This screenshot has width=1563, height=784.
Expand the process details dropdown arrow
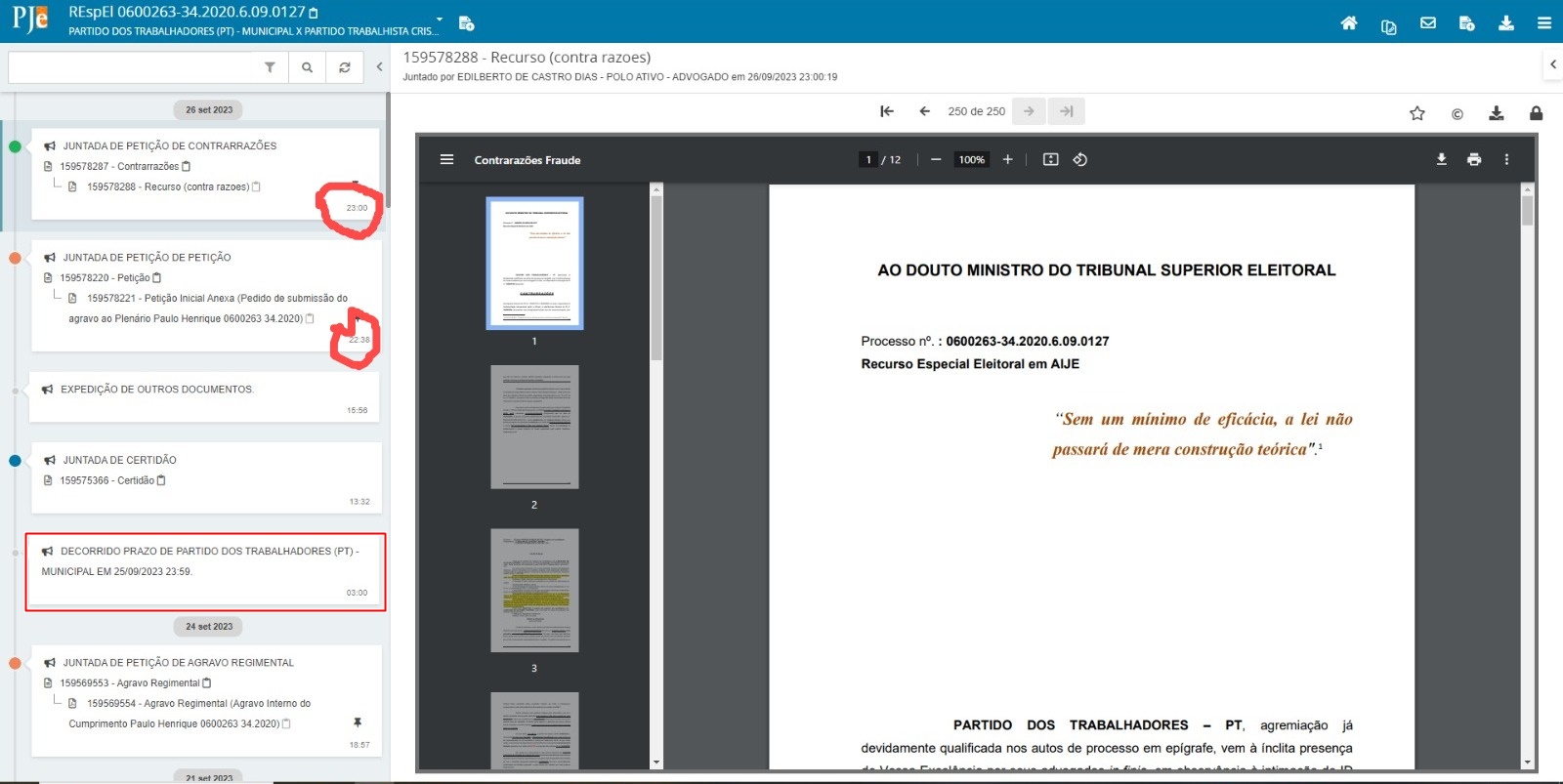(x=440, y=19)
